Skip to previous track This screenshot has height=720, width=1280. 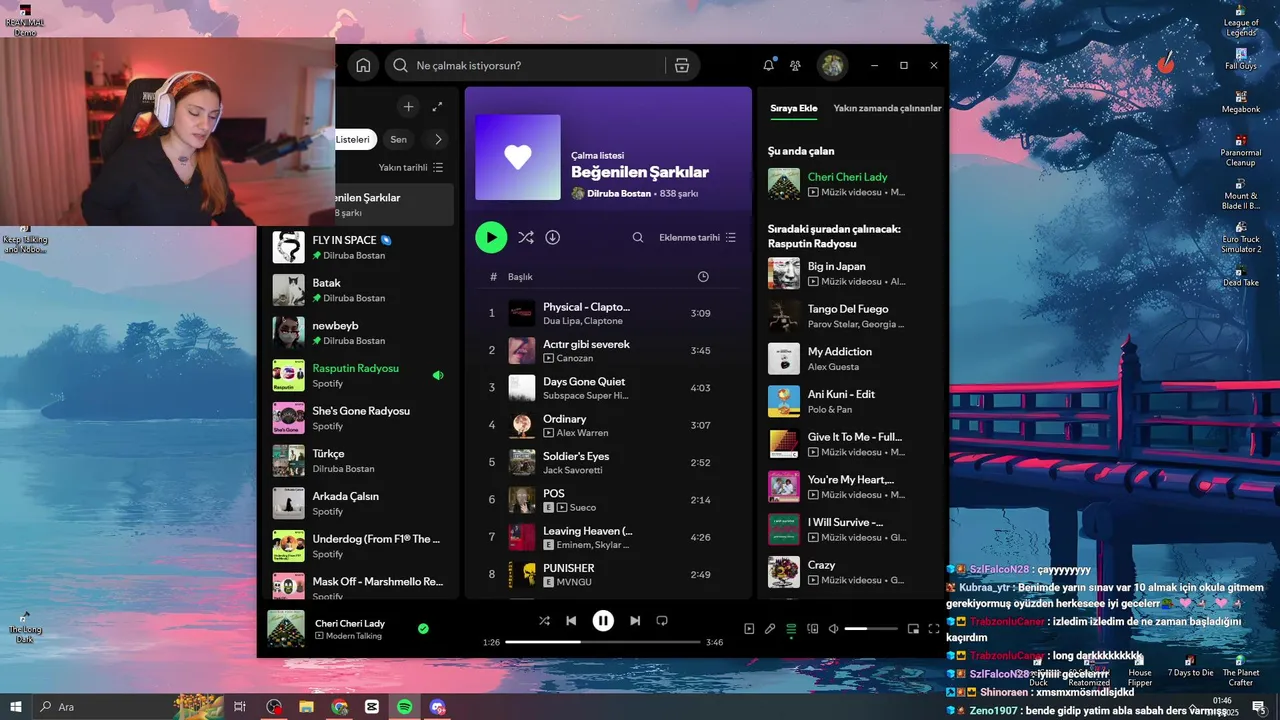pyautogui.click(x=571, y=621)
